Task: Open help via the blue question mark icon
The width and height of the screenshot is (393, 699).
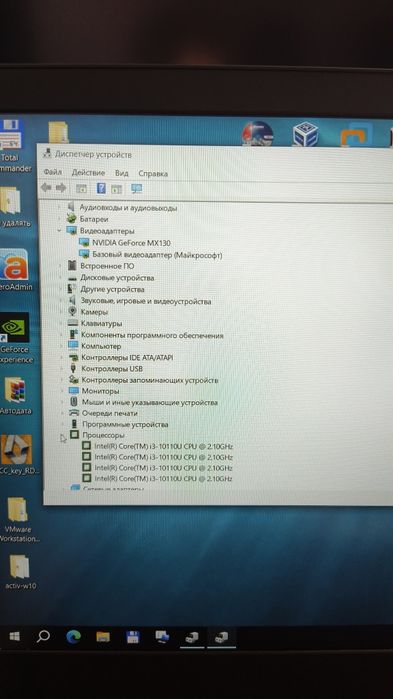Action: click(x=101, y=188)
